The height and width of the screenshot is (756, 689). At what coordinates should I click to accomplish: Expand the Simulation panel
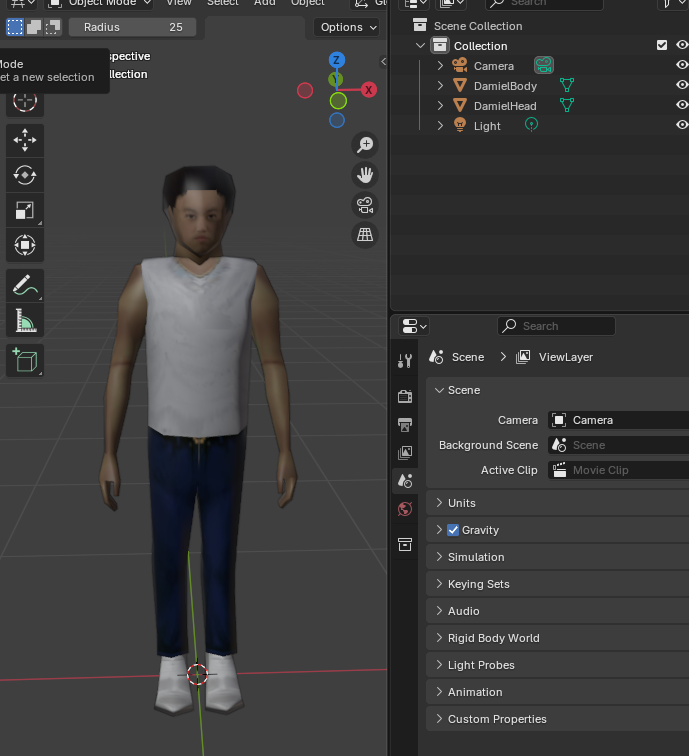click(558, 557)
